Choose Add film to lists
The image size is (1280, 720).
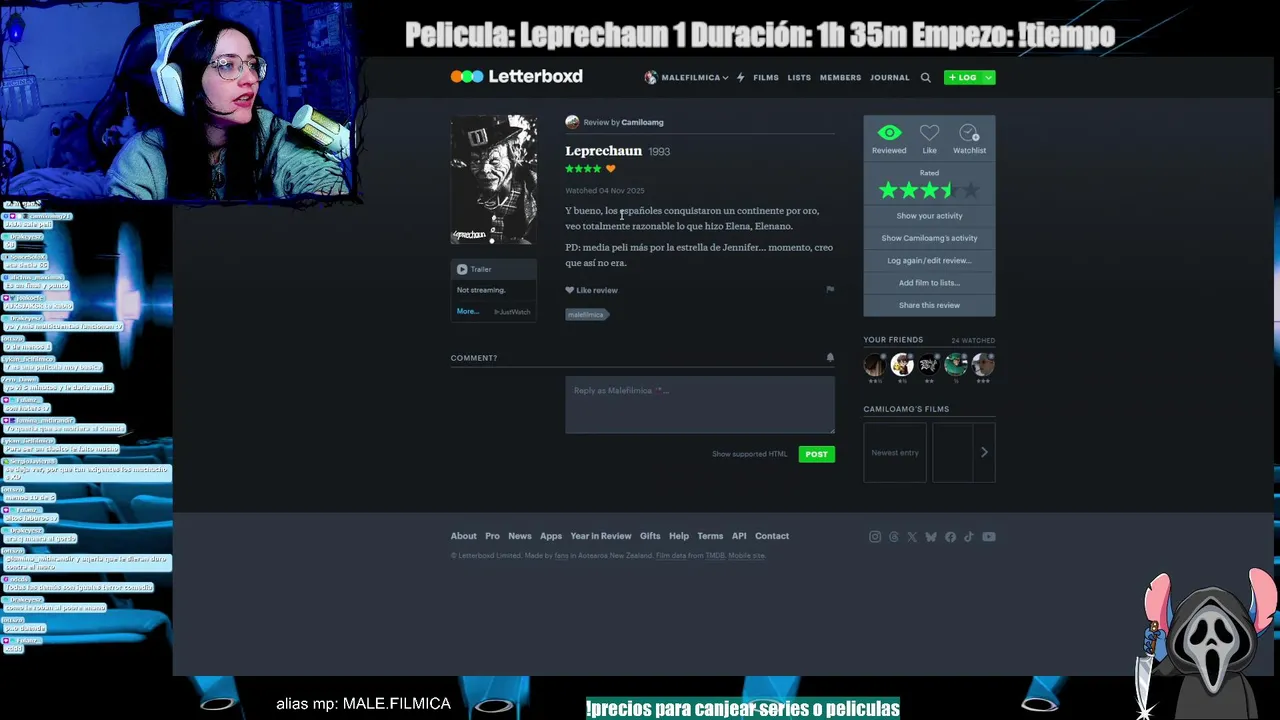point(929,283)
